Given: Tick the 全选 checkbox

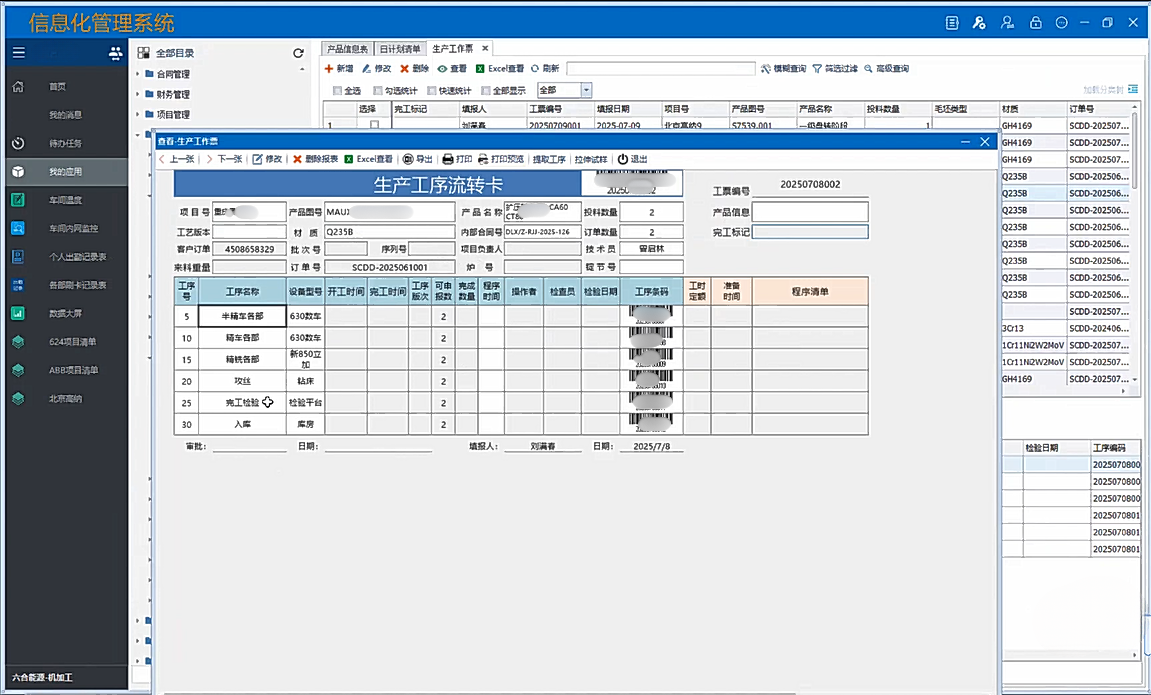Looking at the screenshot, I should [337, 91].
